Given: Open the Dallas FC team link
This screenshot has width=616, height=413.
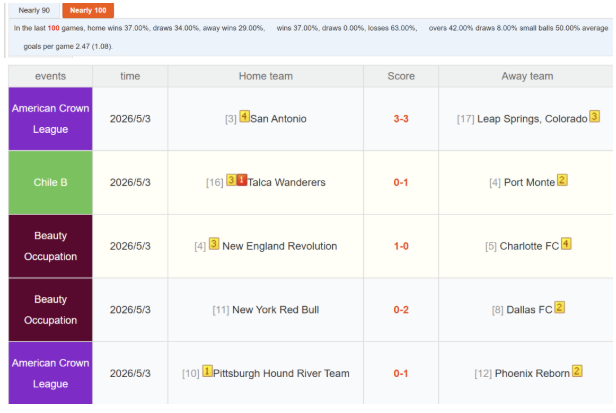Looking at the screenshot, I should (529, 310).
